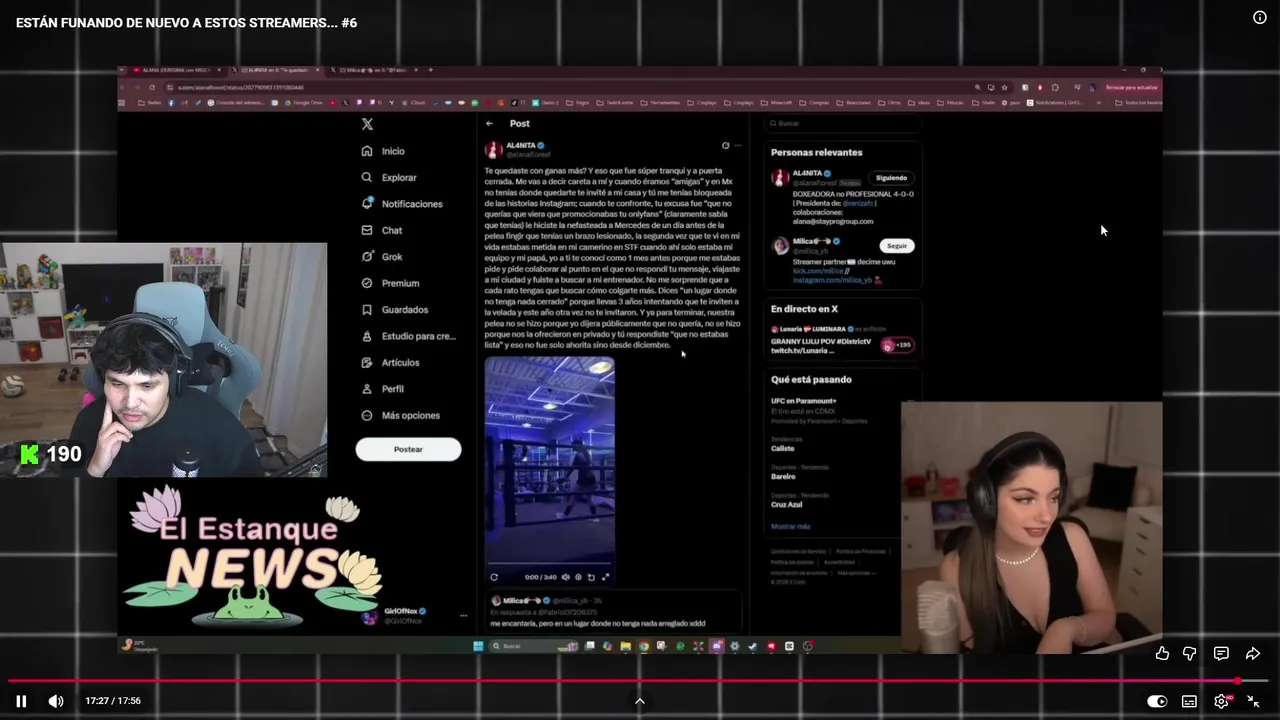
Task: Expand the more-videos chevron above the player bar
Action: [x=640, y=701]
